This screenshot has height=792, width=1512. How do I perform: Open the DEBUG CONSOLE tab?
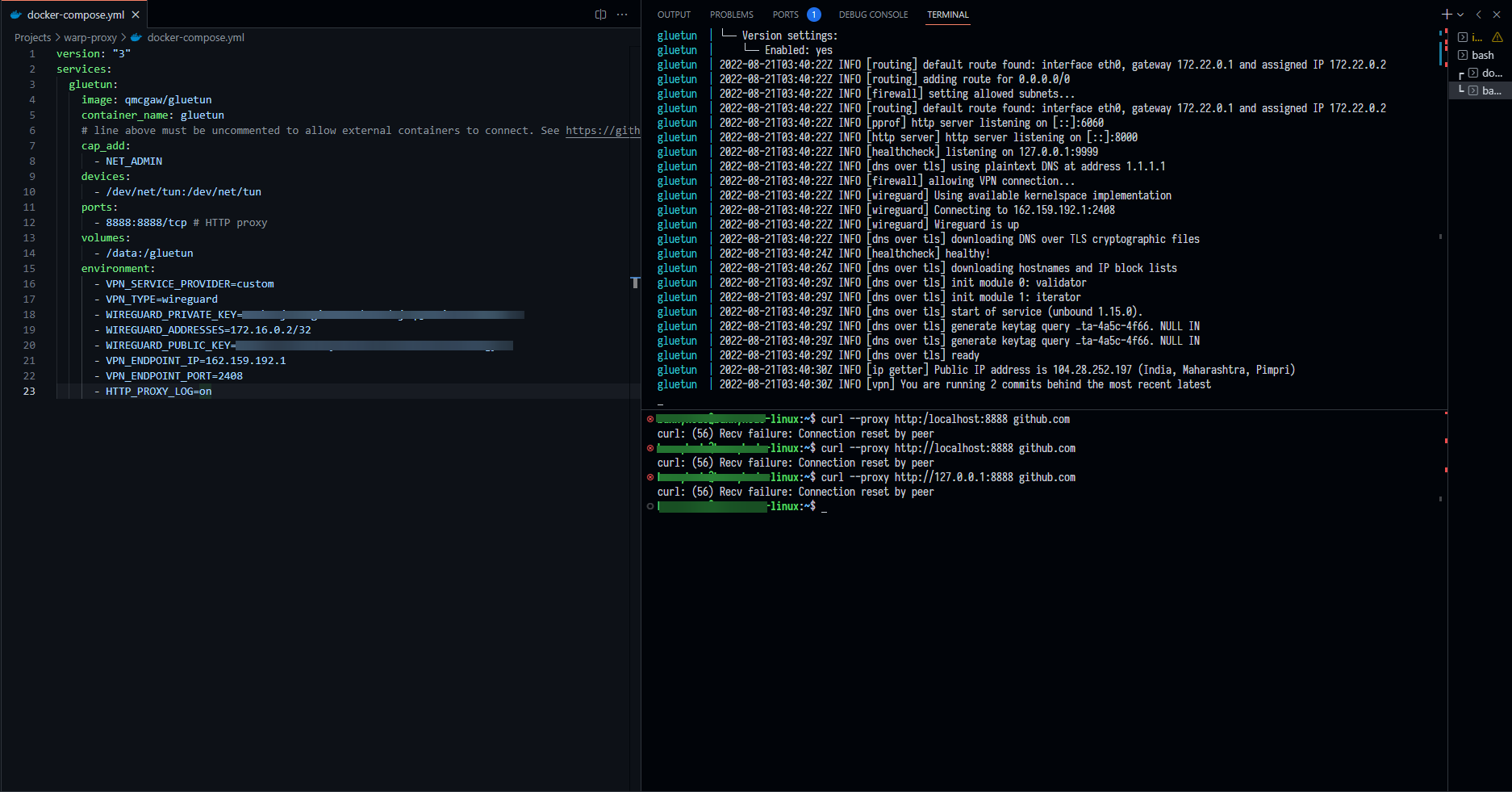pyautogui.click(x=873, y=14)
